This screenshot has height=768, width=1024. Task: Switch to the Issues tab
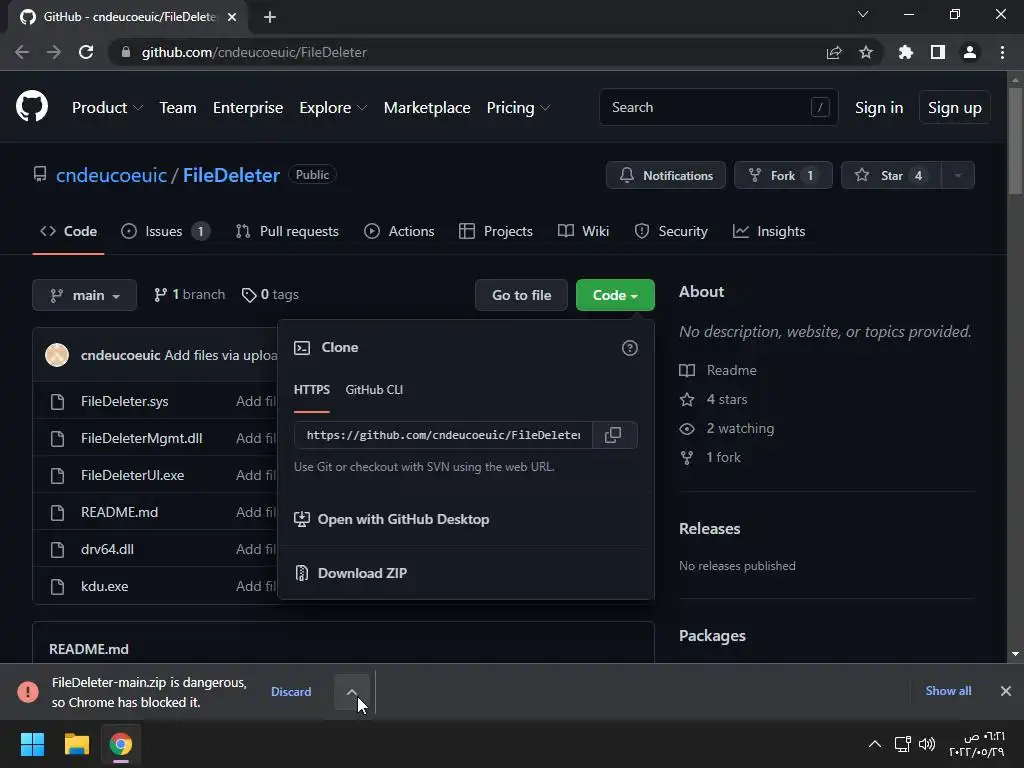tap(165, 231)
